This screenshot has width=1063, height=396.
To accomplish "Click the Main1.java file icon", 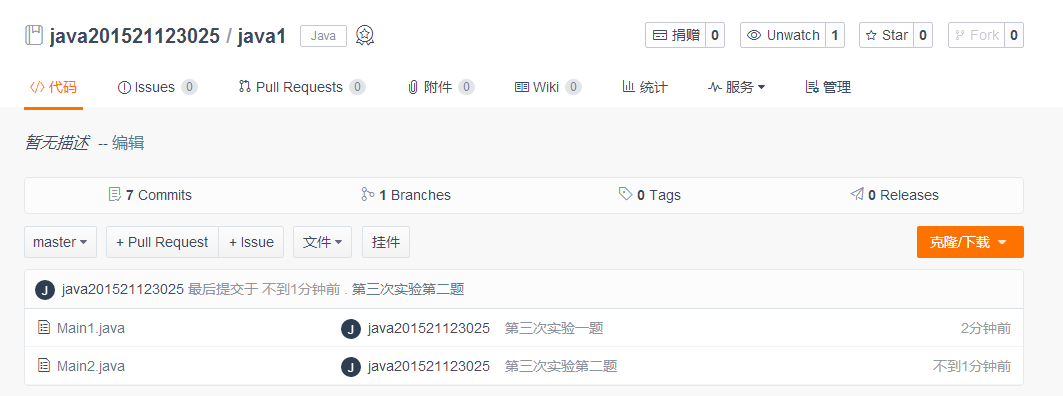I will coord(44,328).
